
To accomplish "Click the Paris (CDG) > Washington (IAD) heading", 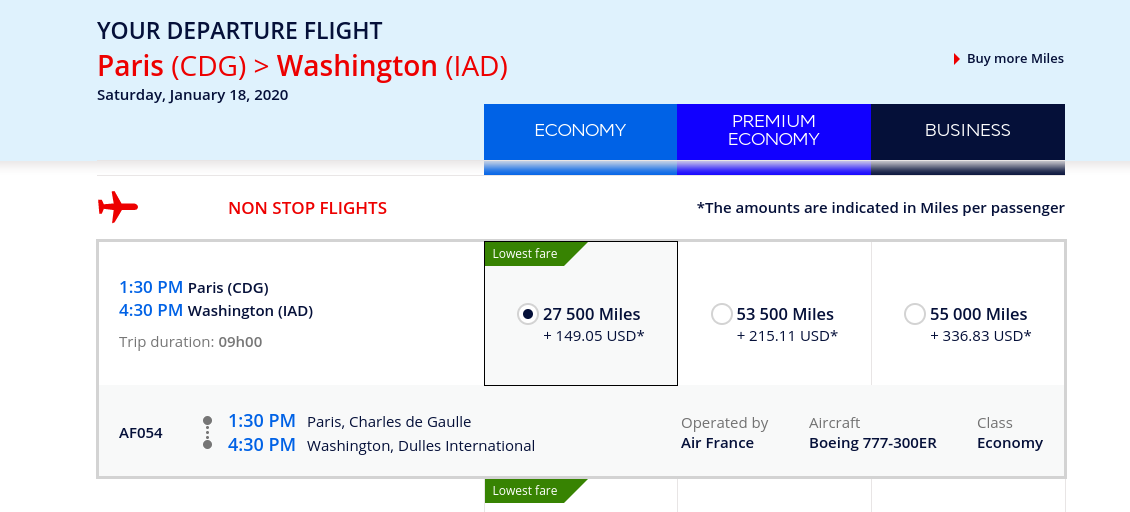I will 302,66.
